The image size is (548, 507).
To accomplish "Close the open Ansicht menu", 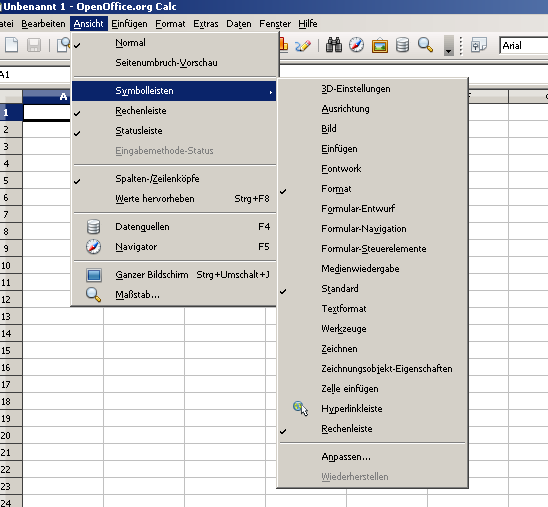I will pos(89,24).
